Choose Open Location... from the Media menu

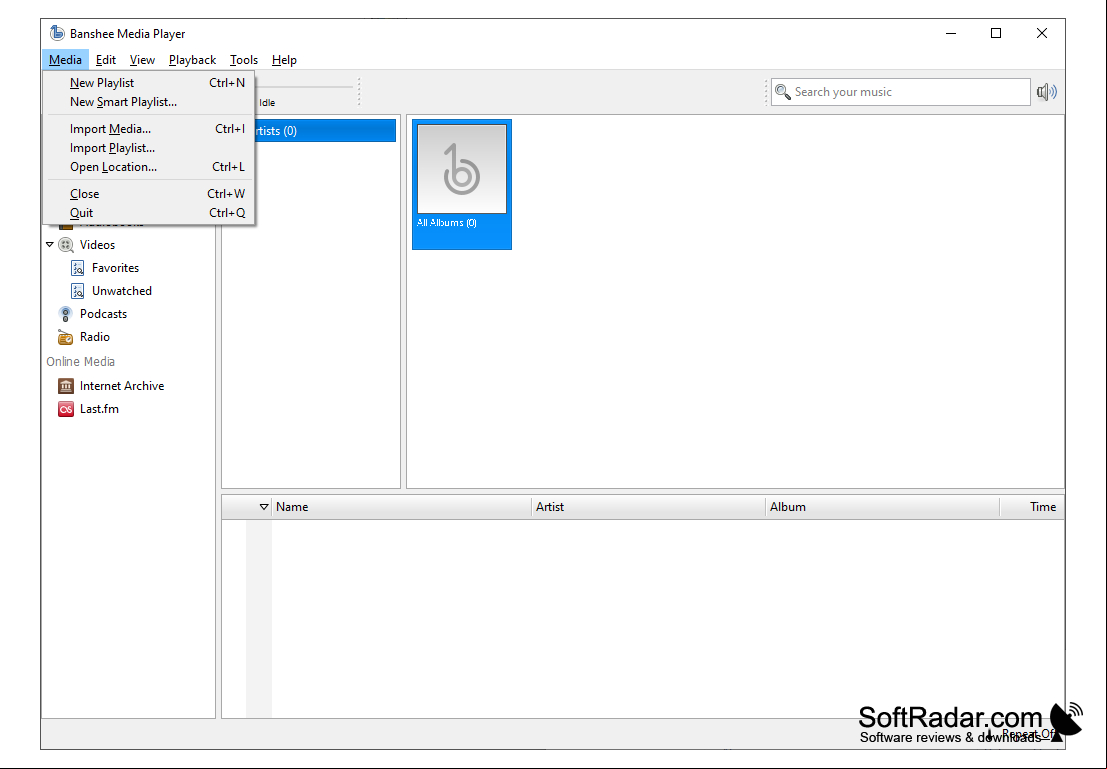[x=149, y=167]
